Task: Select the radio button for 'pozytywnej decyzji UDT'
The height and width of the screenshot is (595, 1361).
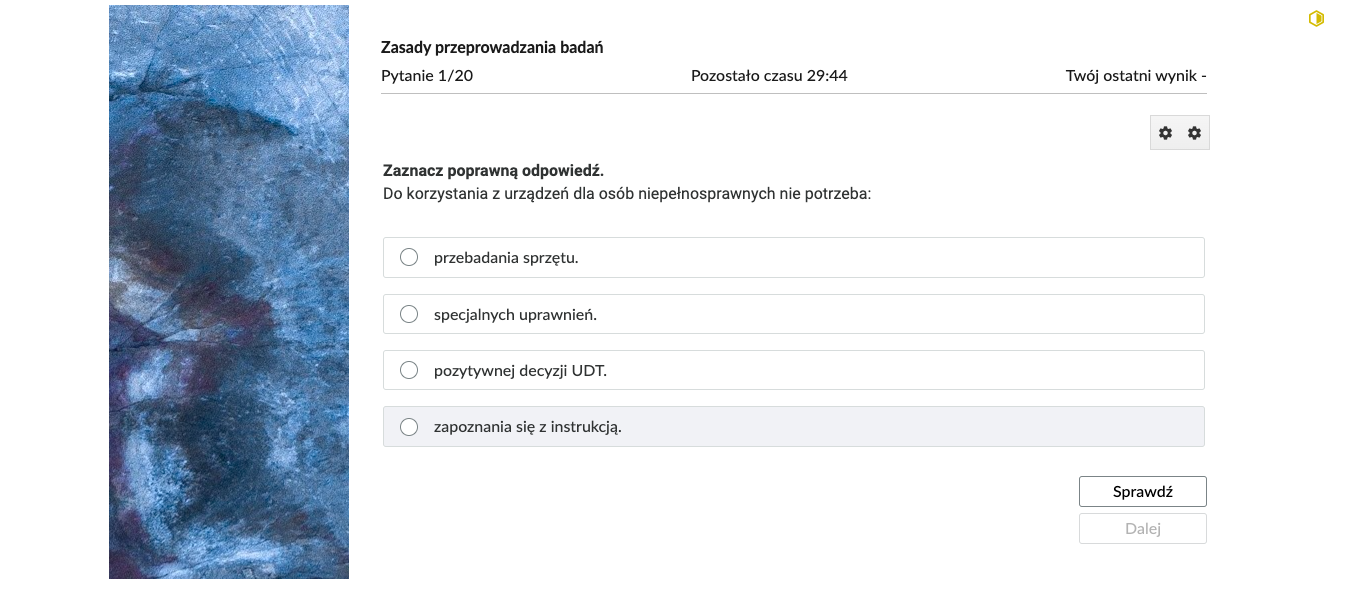Action: [x=409, y=369]
